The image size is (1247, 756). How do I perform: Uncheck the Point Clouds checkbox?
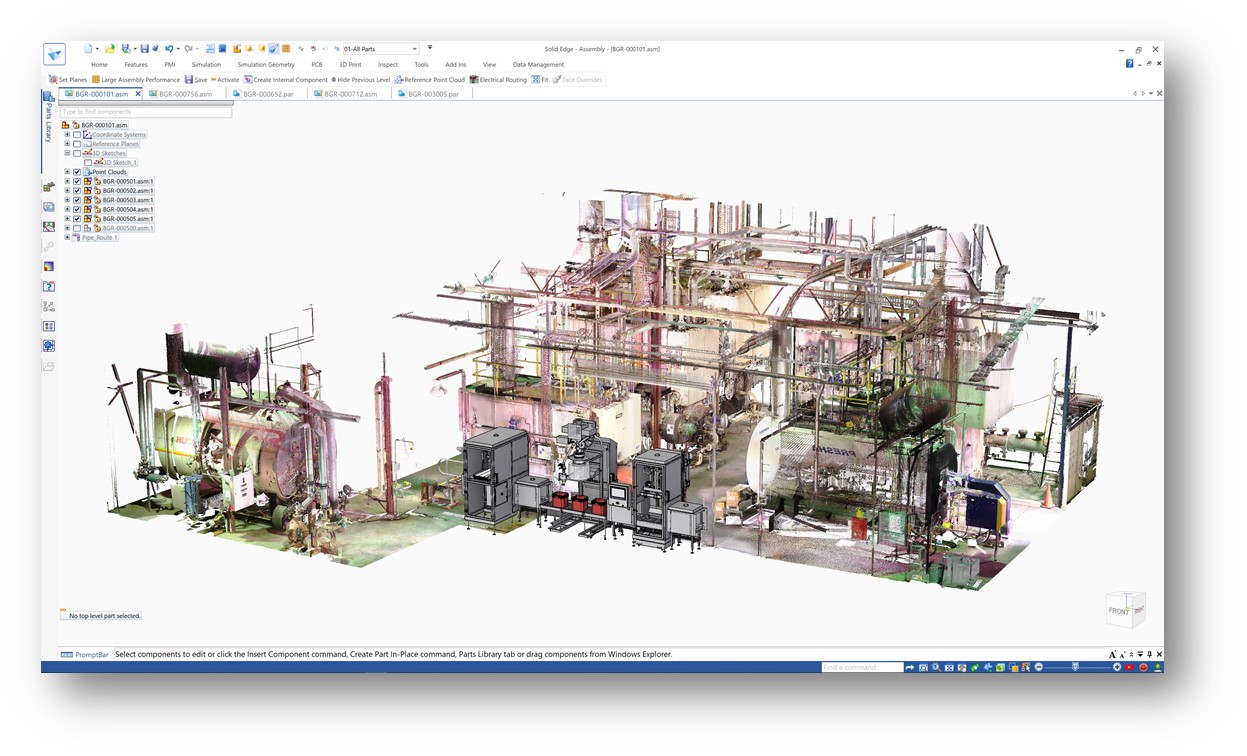click(x=77, y=172)
